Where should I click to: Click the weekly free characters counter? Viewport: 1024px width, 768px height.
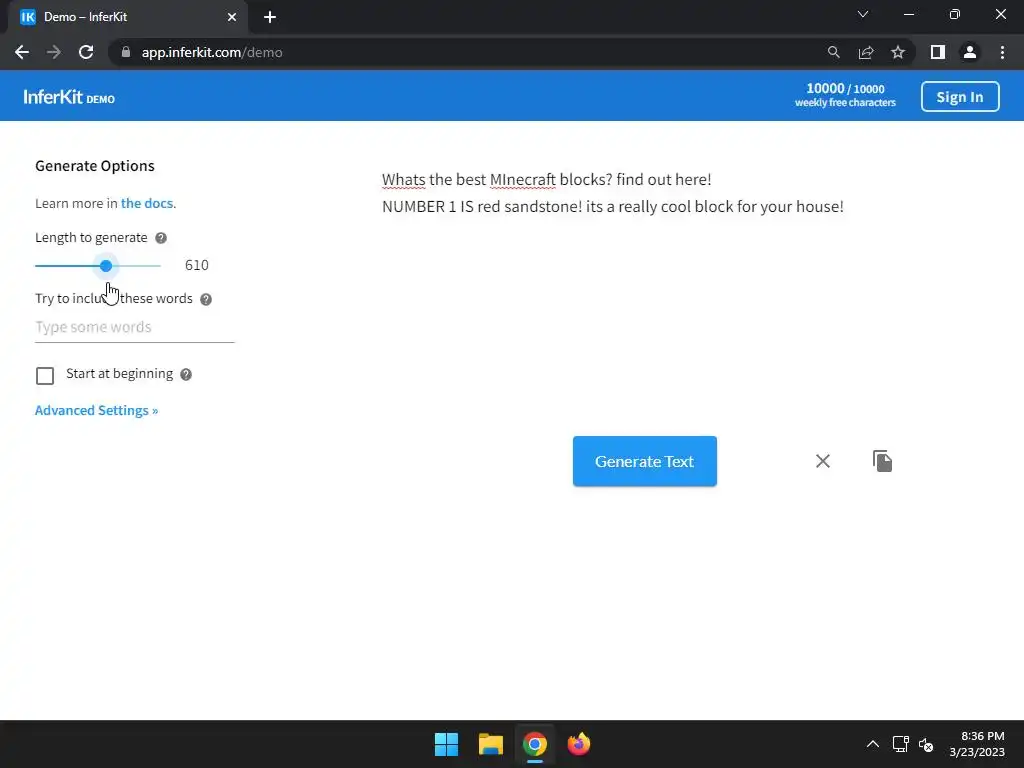[845, 95]
